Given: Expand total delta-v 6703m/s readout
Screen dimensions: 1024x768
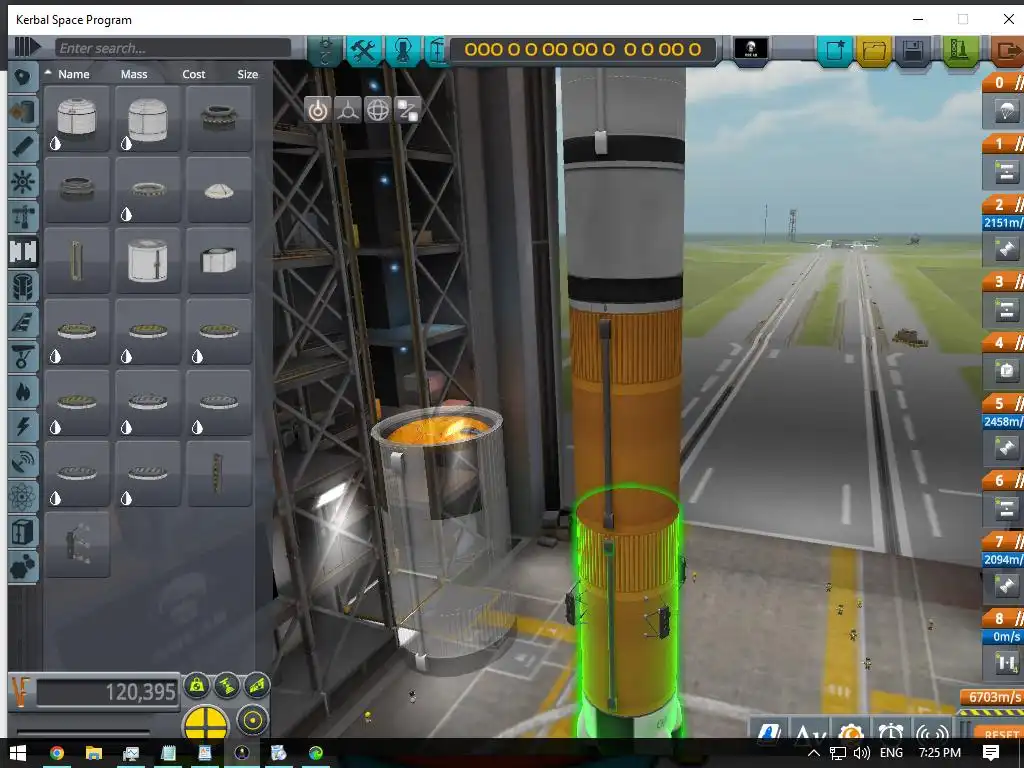Looking at the screenshot, I should pyautogui.click(x=993, y=697).
